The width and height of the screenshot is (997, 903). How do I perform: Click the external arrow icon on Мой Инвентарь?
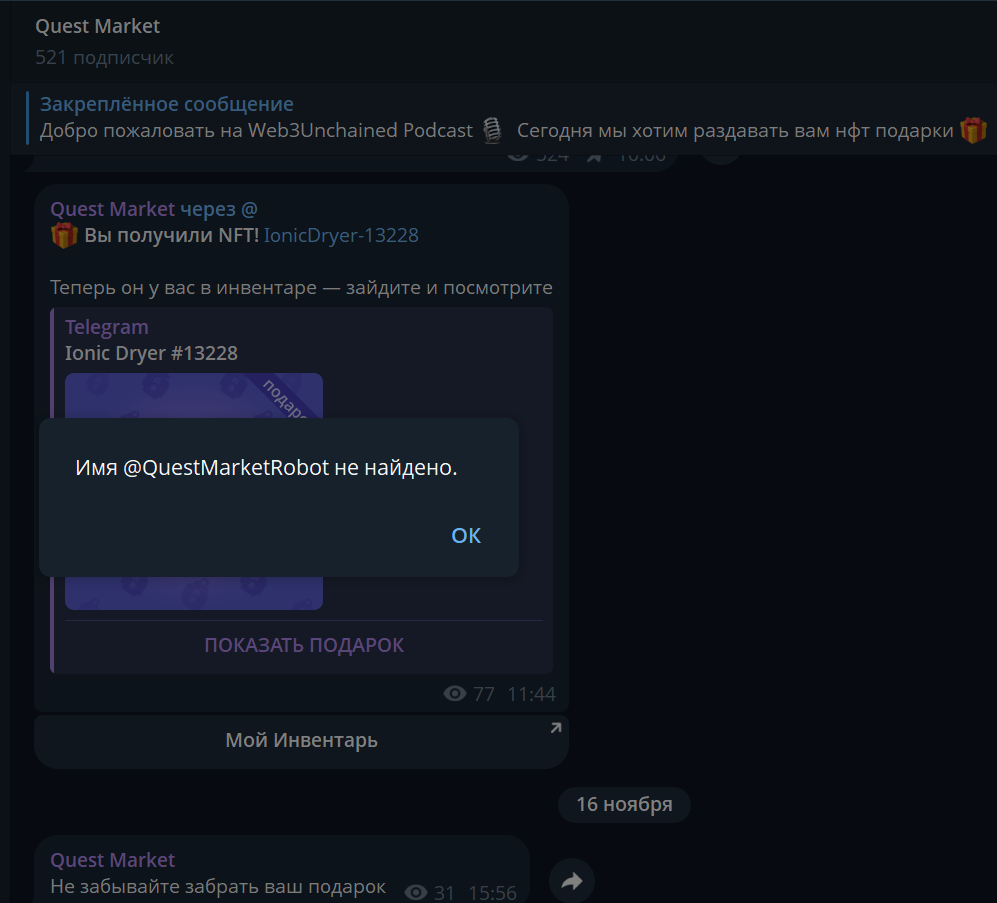coord(556,728)
